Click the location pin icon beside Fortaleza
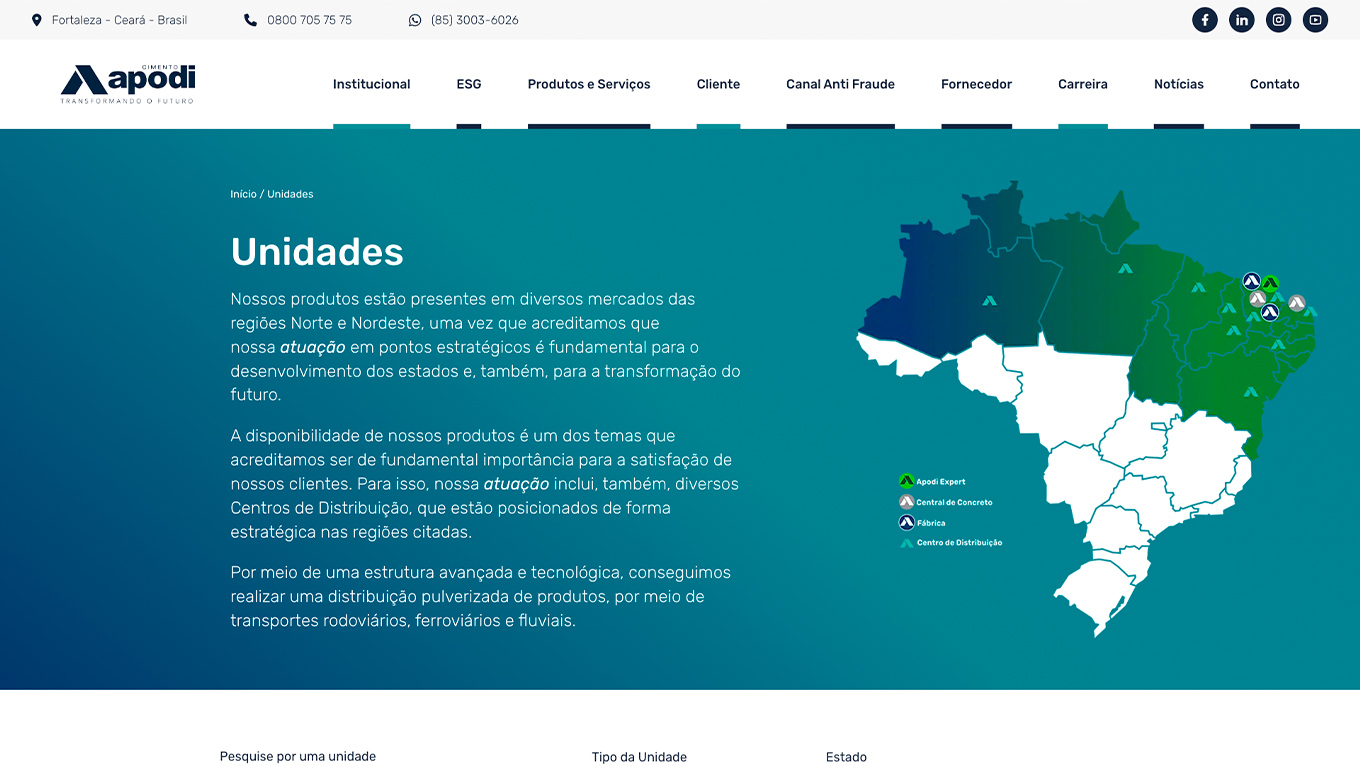The height and width of the screenshot is (766, 1360). 37,20
